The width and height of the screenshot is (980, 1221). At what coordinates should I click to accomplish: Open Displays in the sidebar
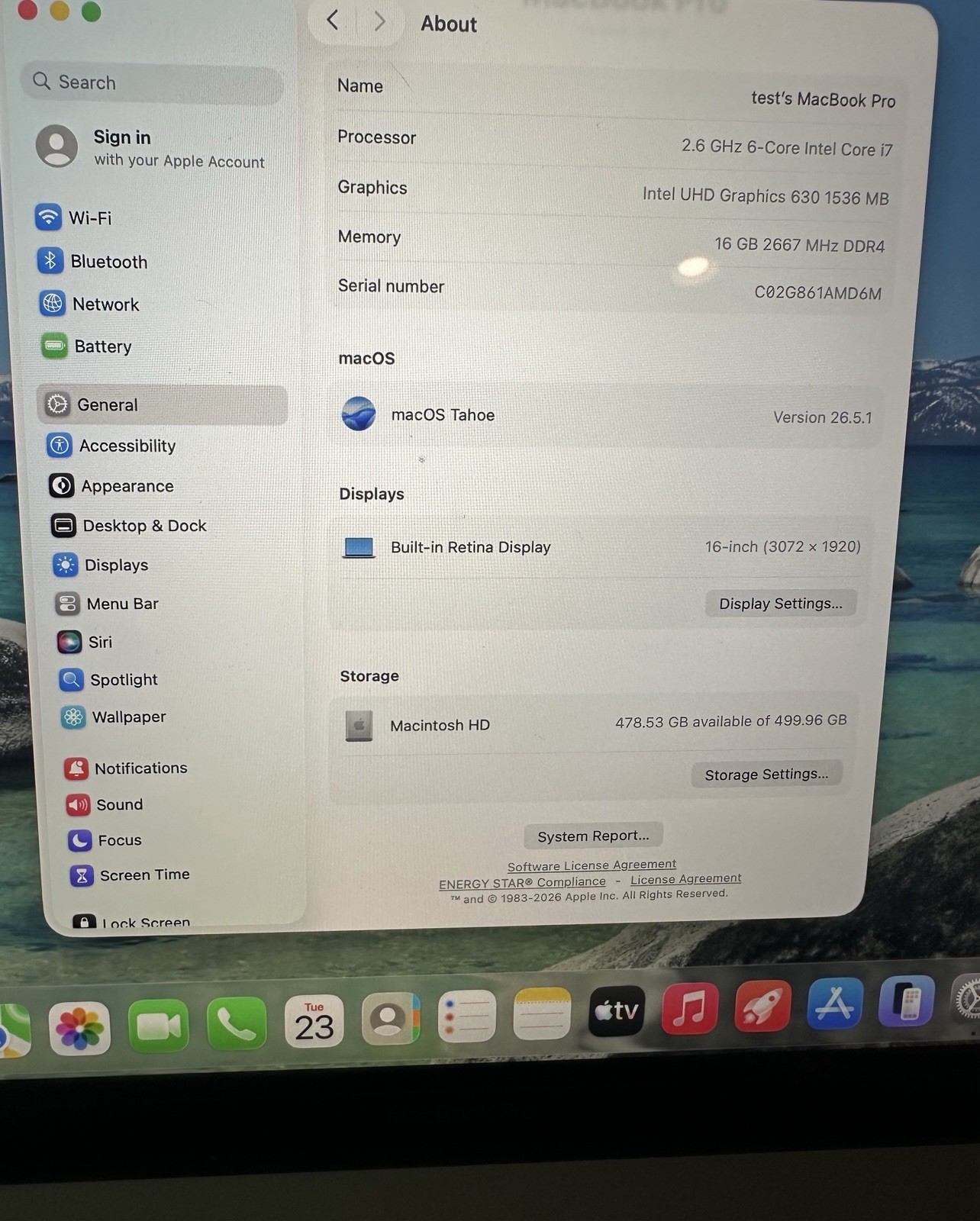(x=101, y=565)
